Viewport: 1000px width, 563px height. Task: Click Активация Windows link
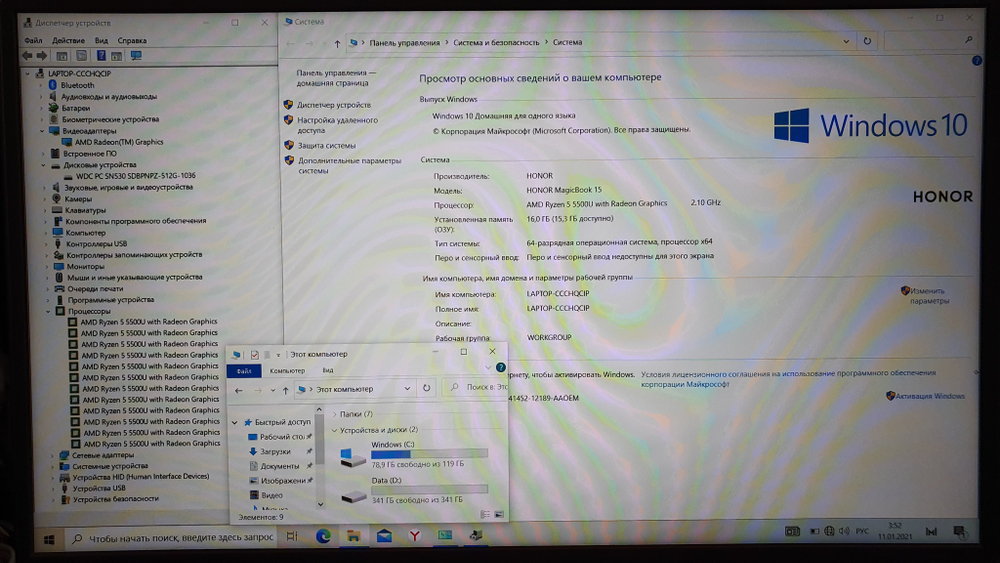click(x=930, y=396)
